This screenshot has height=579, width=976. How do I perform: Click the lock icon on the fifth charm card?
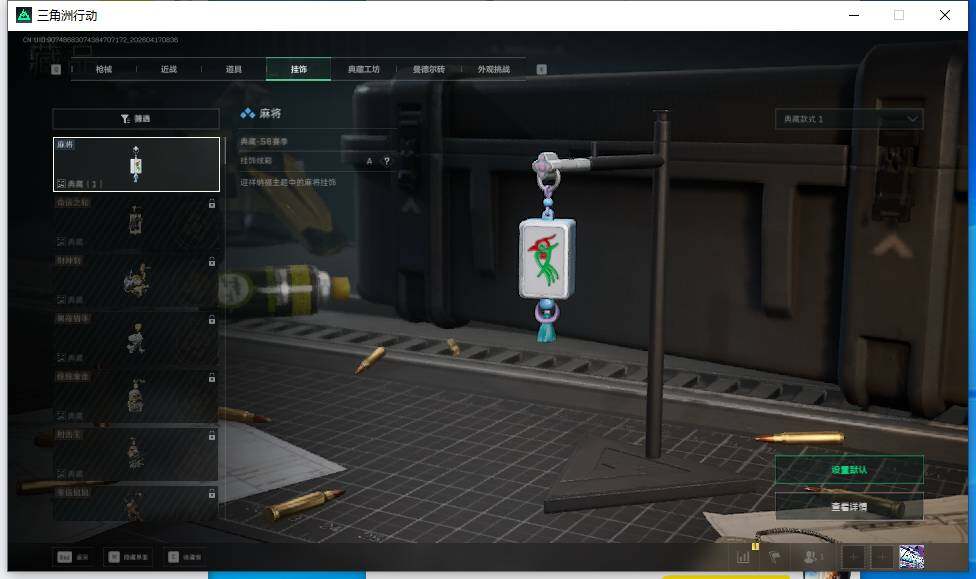(212, 377)
